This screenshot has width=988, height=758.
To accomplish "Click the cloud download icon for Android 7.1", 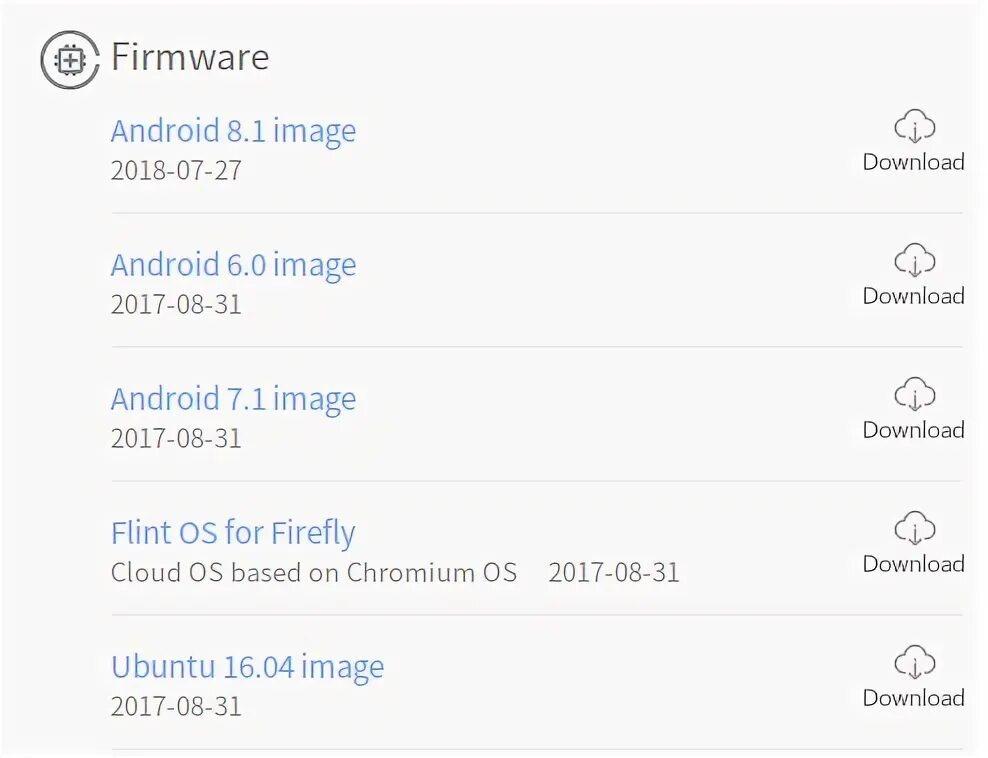I will coord(914,395).
